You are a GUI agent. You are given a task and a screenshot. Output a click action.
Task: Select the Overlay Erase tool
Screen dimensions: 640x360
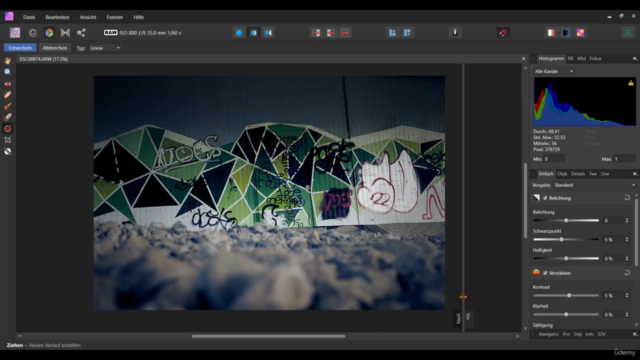[8, 117]
